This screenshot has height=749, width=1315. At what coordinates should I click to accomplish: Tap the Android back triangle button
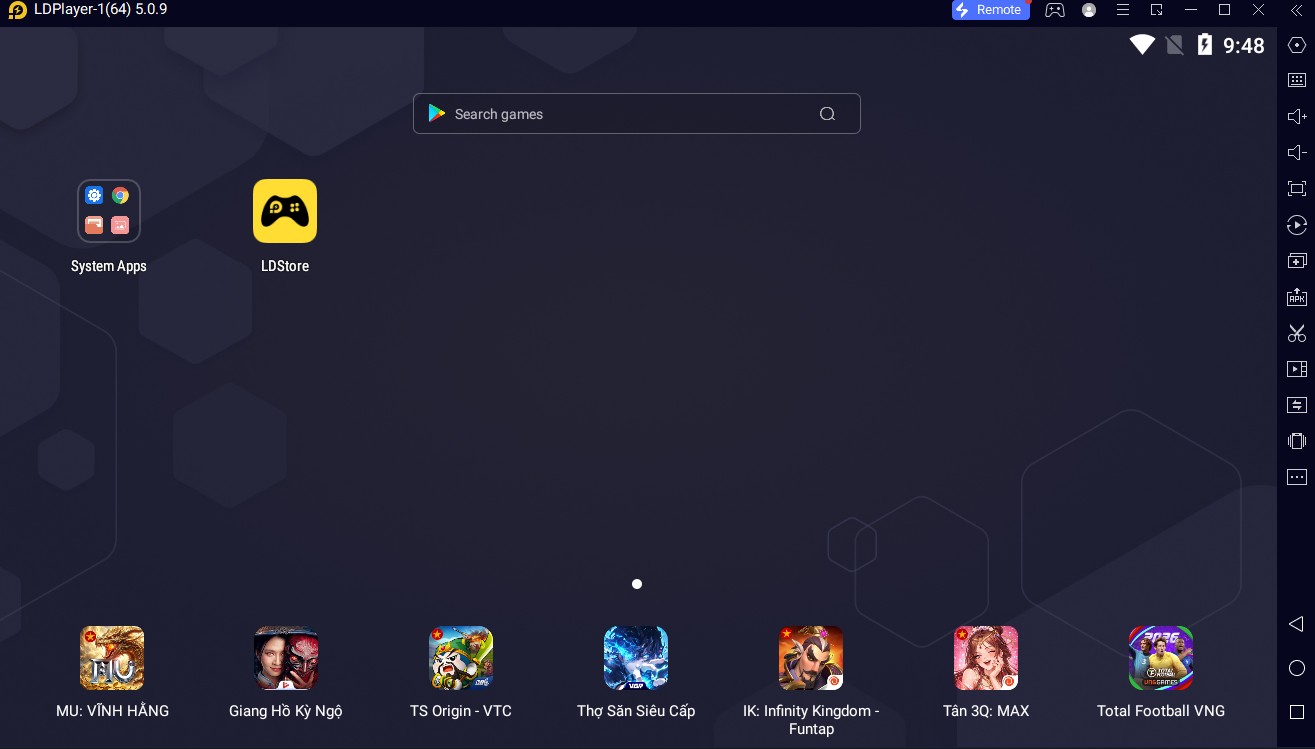1296,624
